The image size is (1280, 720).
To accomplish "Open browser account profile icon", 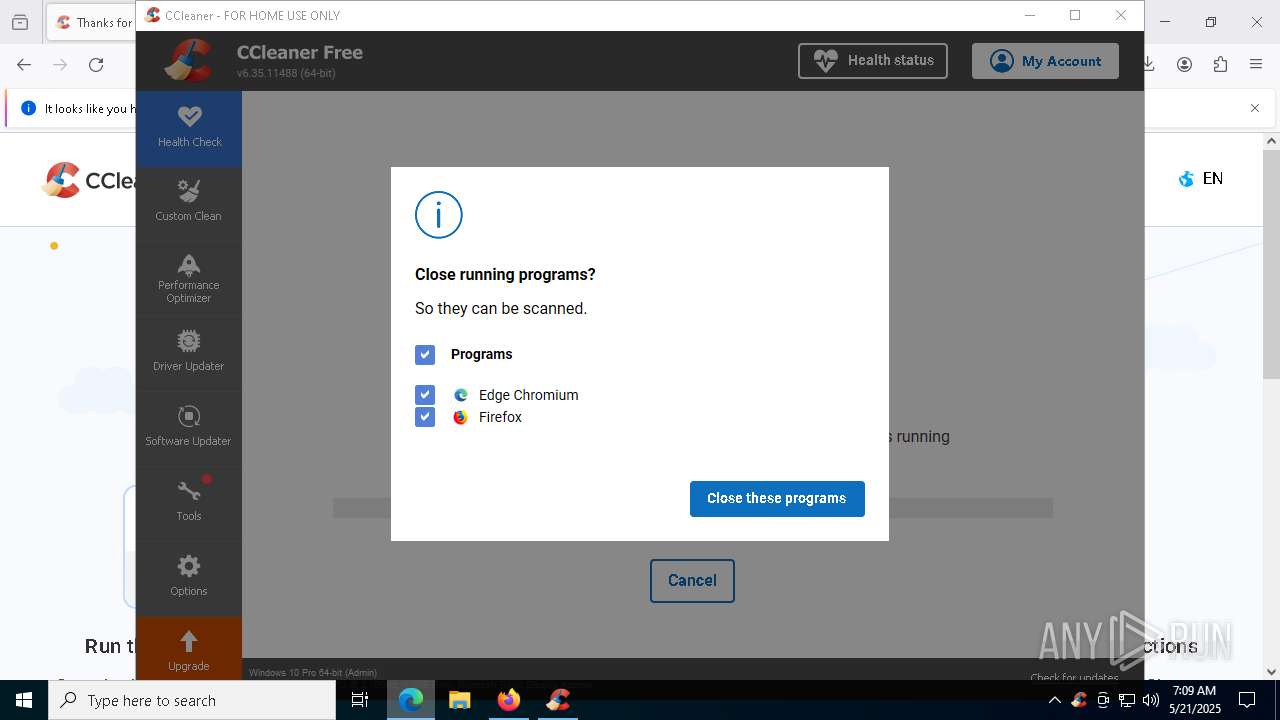I will point(1184,64).
